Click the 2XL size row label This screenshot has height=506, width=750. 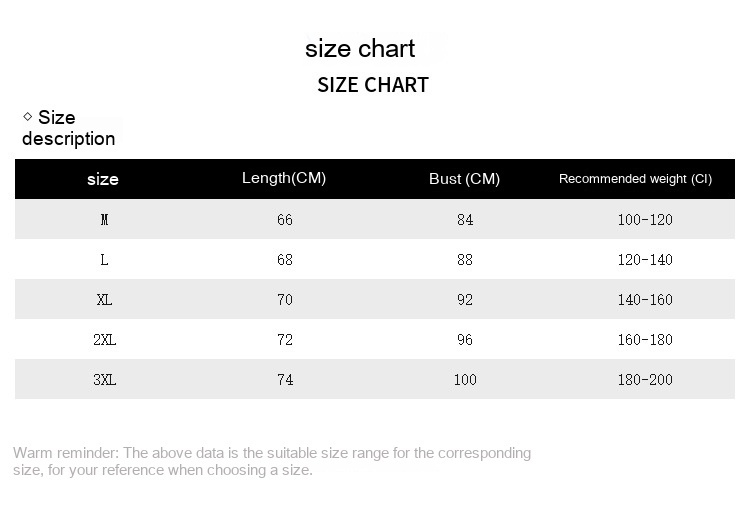(104, 340)
